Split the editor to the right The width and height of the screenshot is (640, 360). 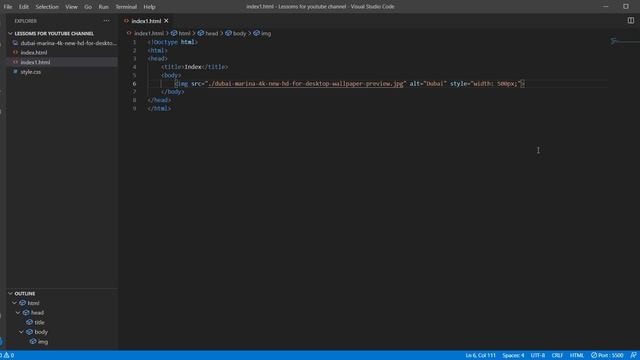point(631,20)
